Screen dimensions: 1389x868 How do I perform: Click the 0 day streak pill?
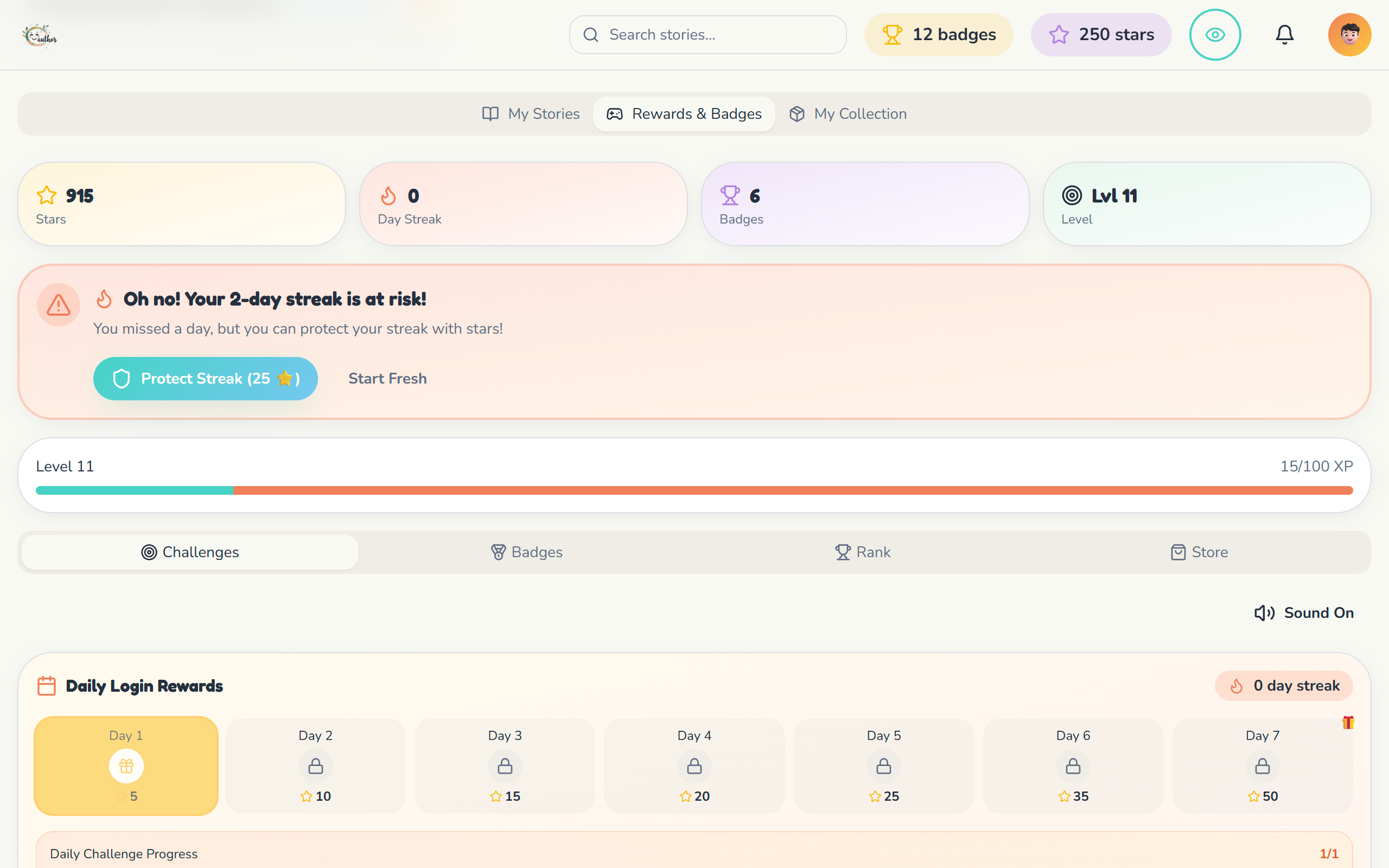(1284, 686)
